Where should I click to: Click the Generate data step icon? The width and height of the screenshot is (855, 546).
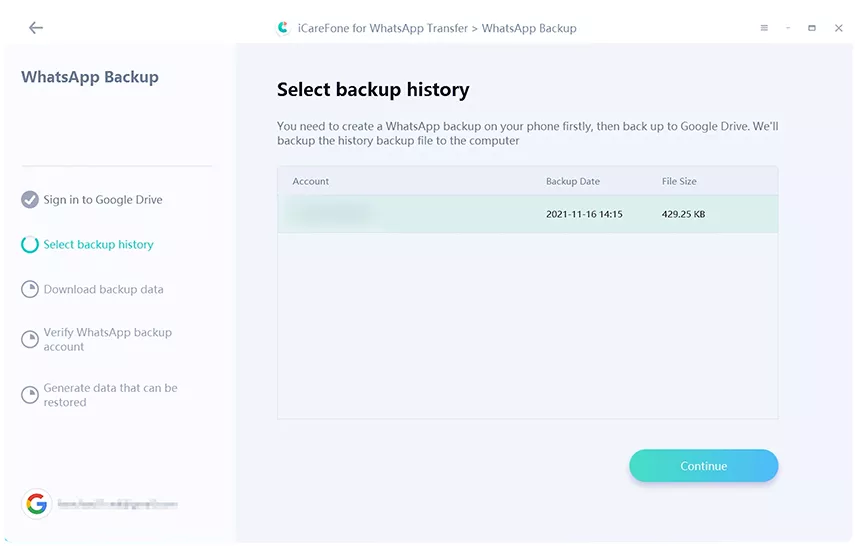pyautogui.click(x=30, y=395)
